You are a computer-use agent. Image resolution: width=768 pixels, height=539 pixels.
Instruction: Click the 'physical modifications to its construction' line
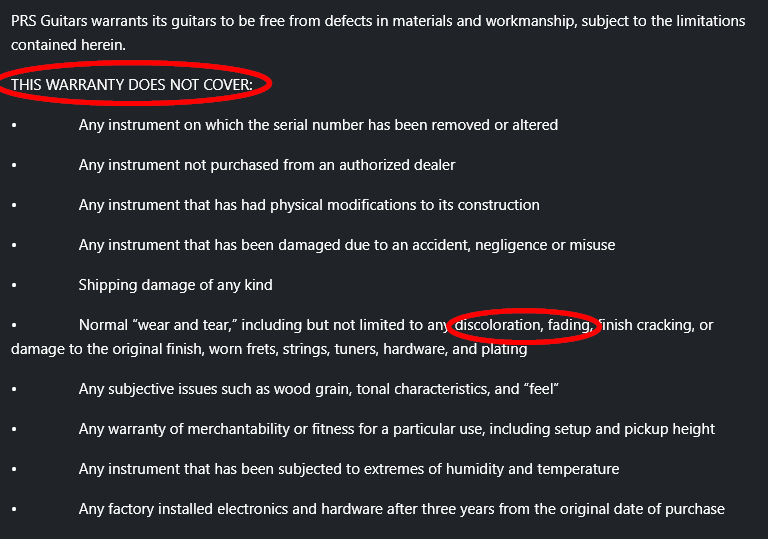(309, 205)
